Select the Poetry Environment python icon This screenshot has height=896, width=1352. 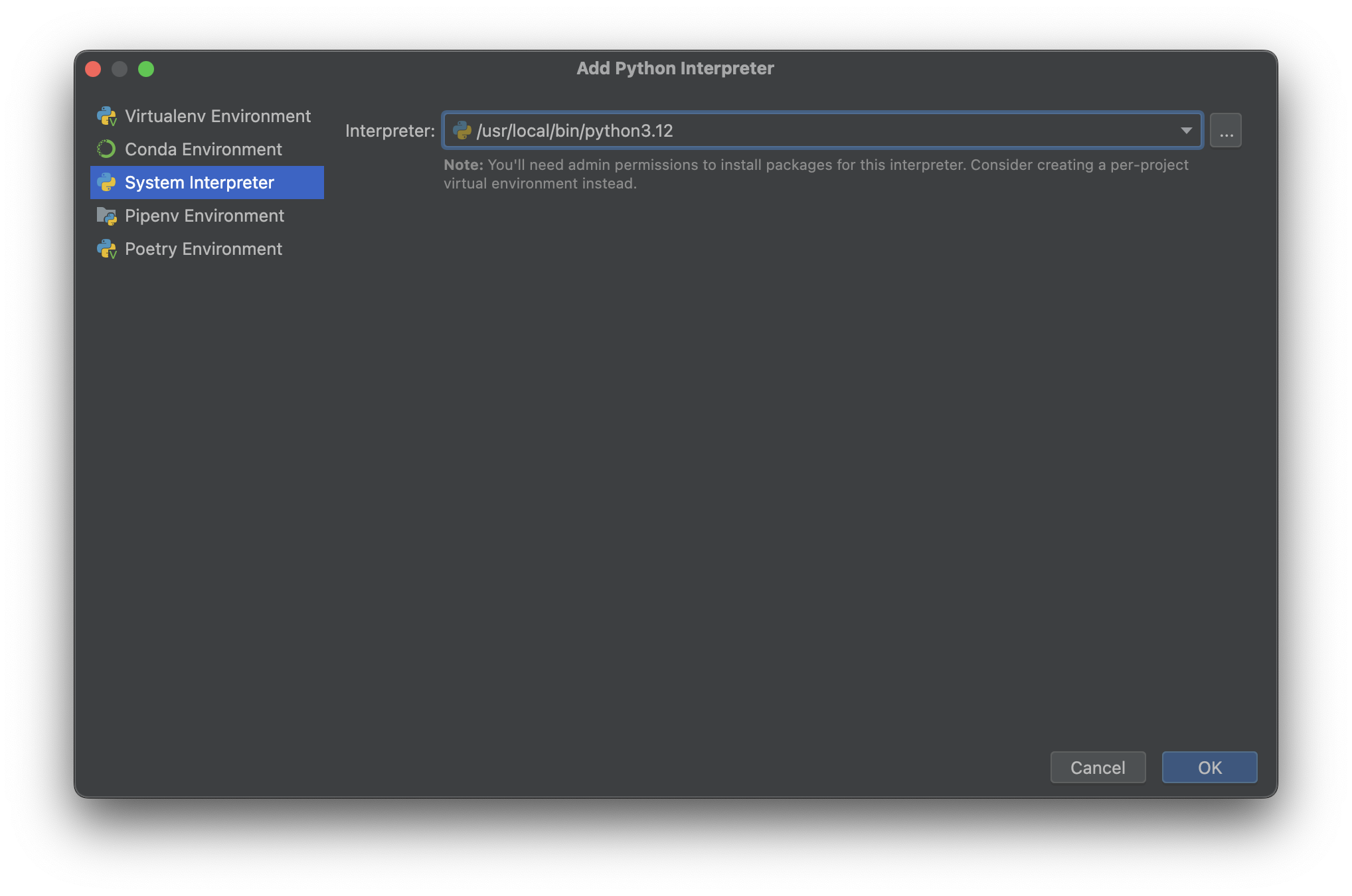point(108,249)
